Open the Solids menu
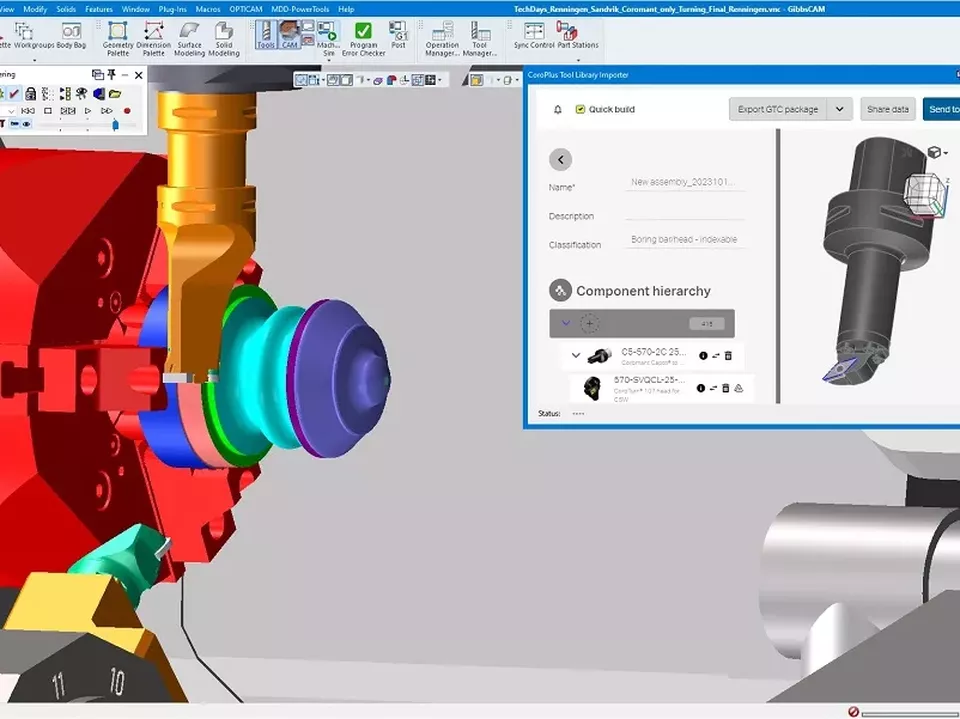This screenshot has height=719, width=960. pyautogui.click(x=66, y=9)
